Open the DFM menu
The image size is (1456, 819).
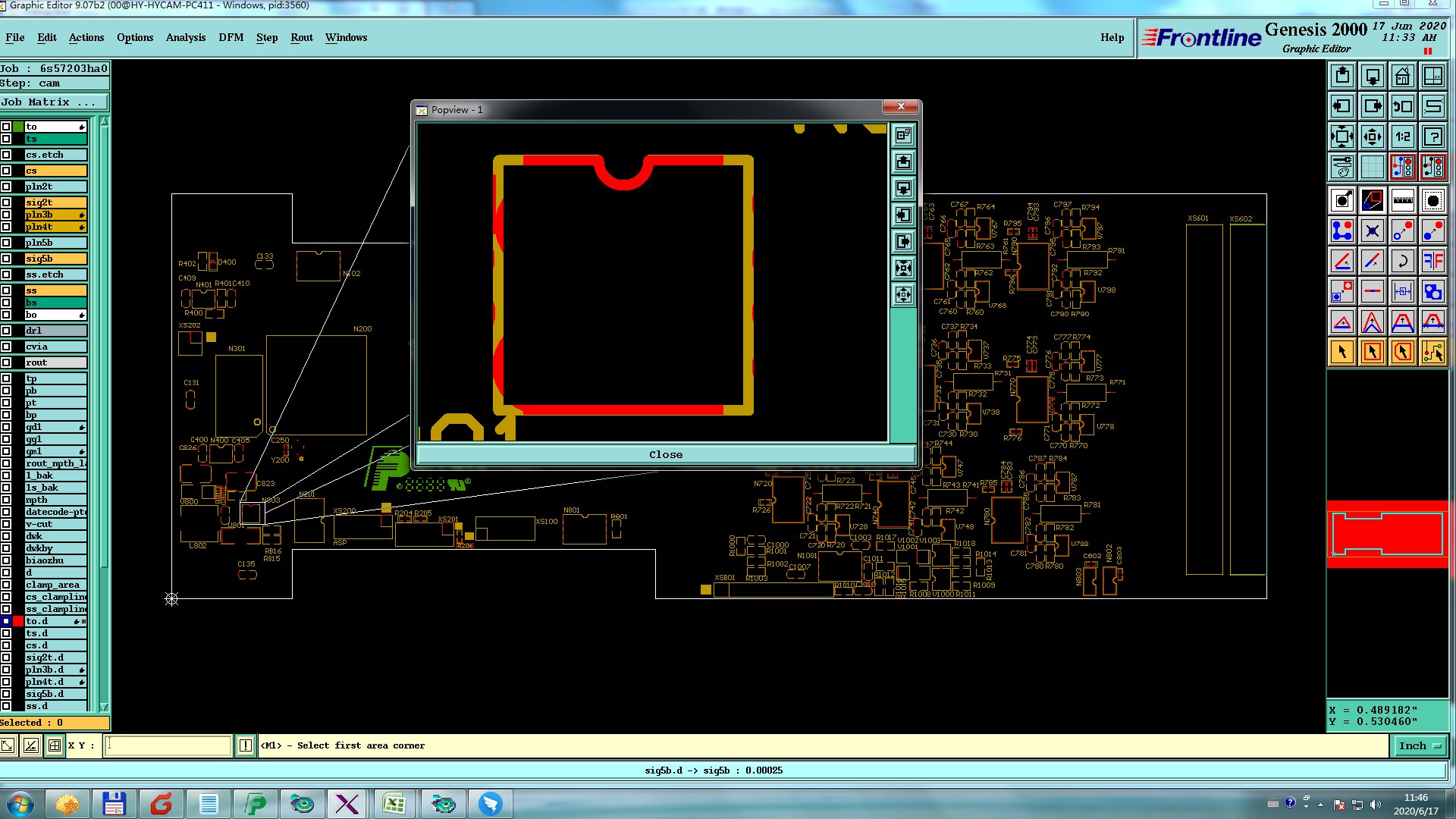pyautogui.click(x=231, y=37)
